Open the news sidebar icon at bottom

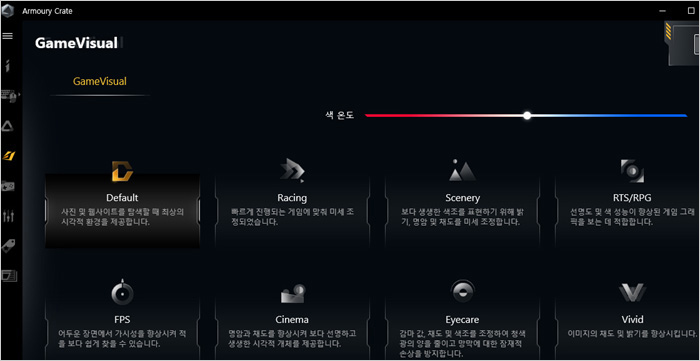(8, 276)
